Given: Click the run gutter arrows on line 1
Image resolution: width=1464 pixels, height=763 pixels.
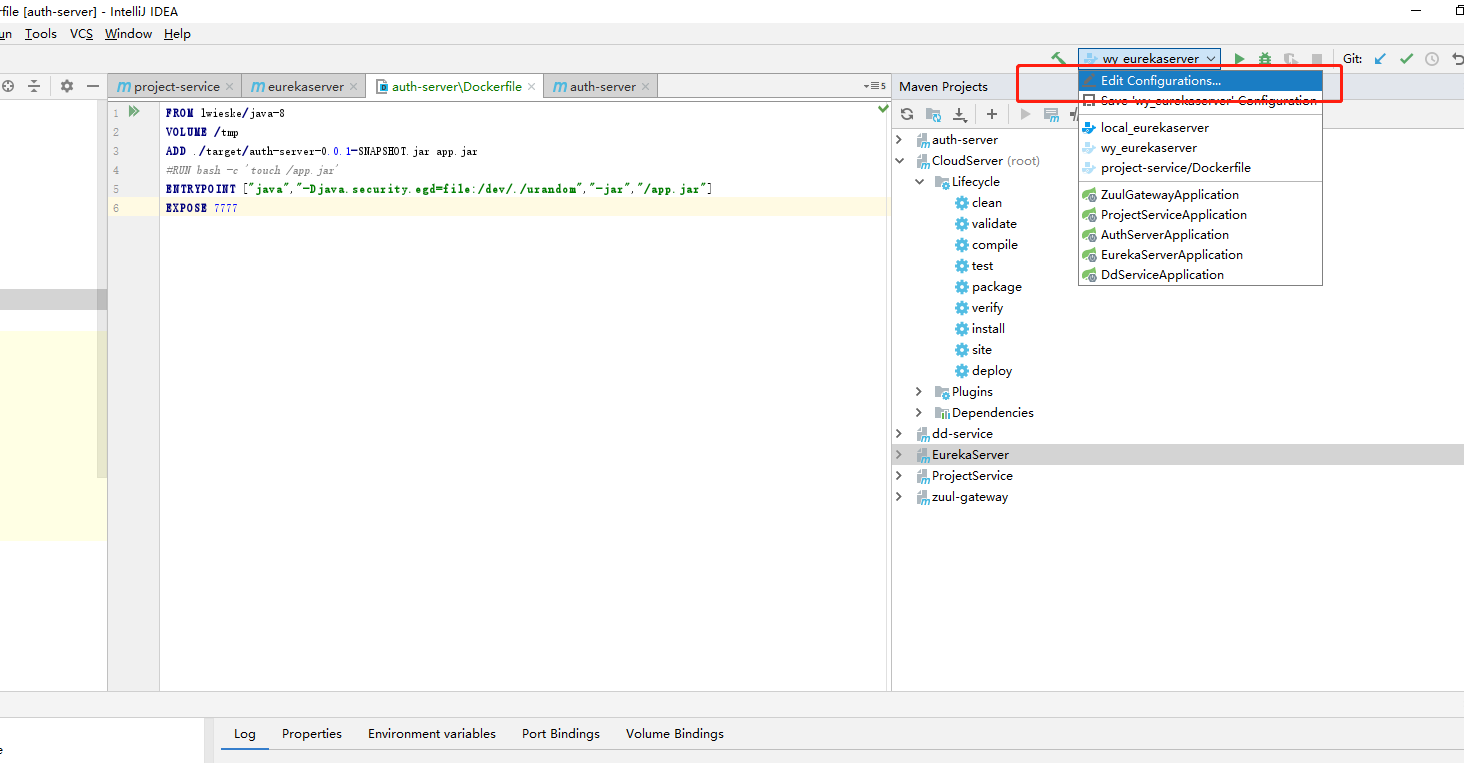Looking at the screenshot, I should click(x=134, y=112).
